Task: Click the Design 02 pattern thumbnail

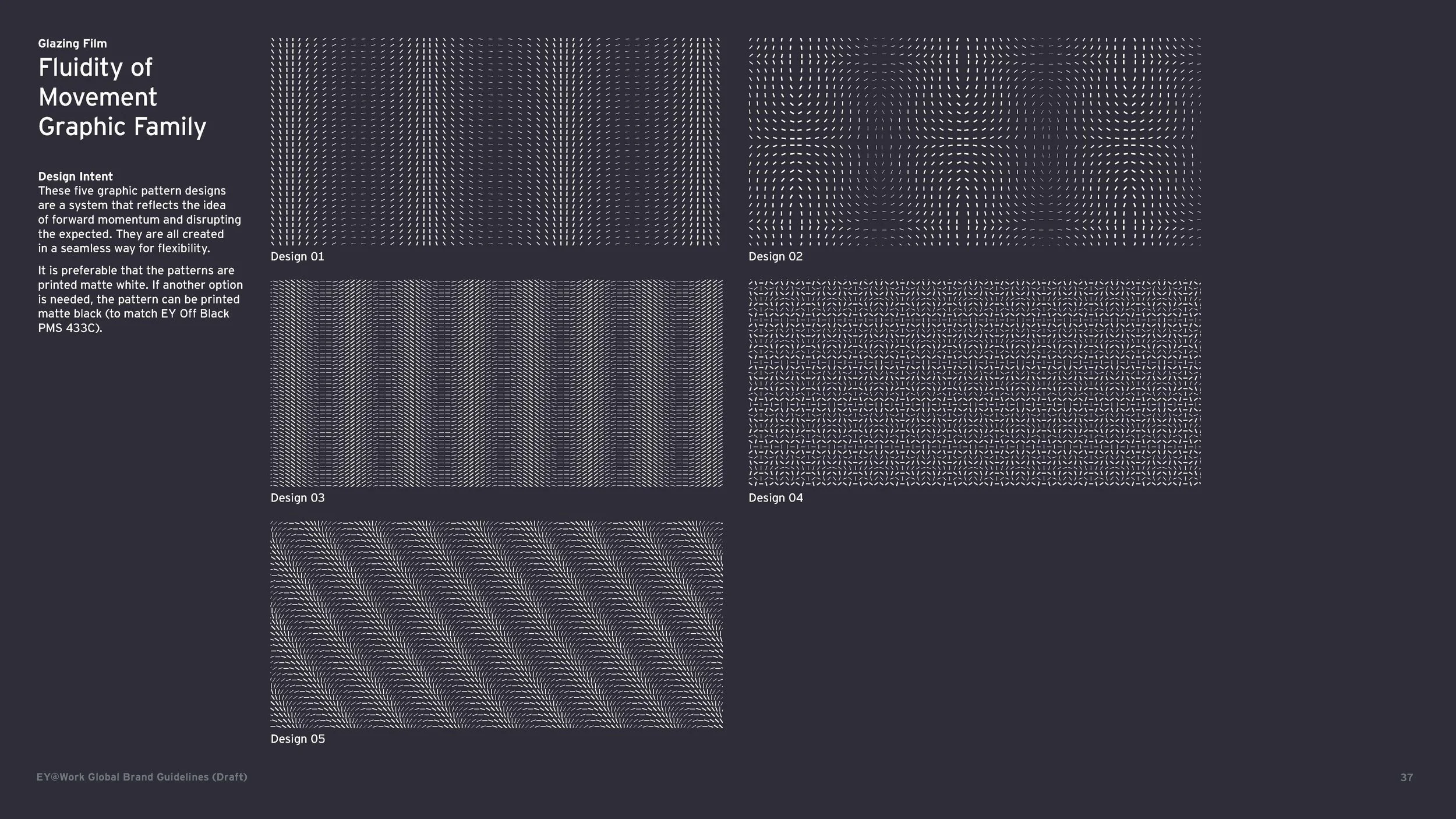Action: tap(974, 142)
